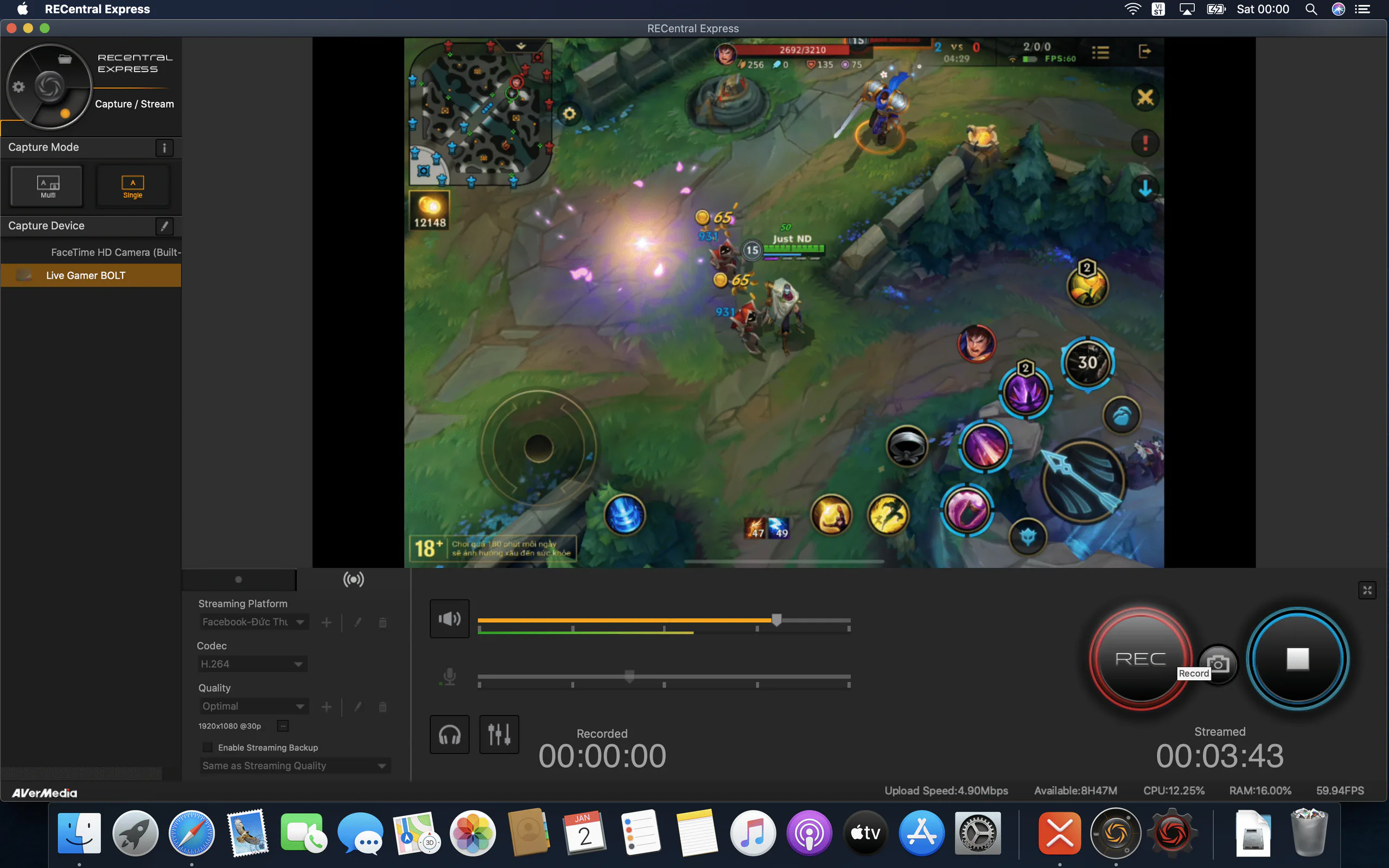
Task: Click the Upload Speed:4.90Mbps status
Action: (946, 790)
